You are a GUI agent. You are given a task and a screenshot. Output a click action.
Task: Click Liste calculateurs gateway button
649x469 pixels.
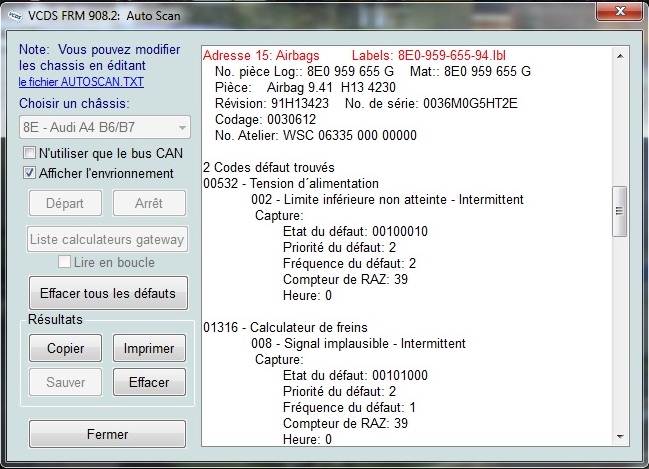[107, 239]
